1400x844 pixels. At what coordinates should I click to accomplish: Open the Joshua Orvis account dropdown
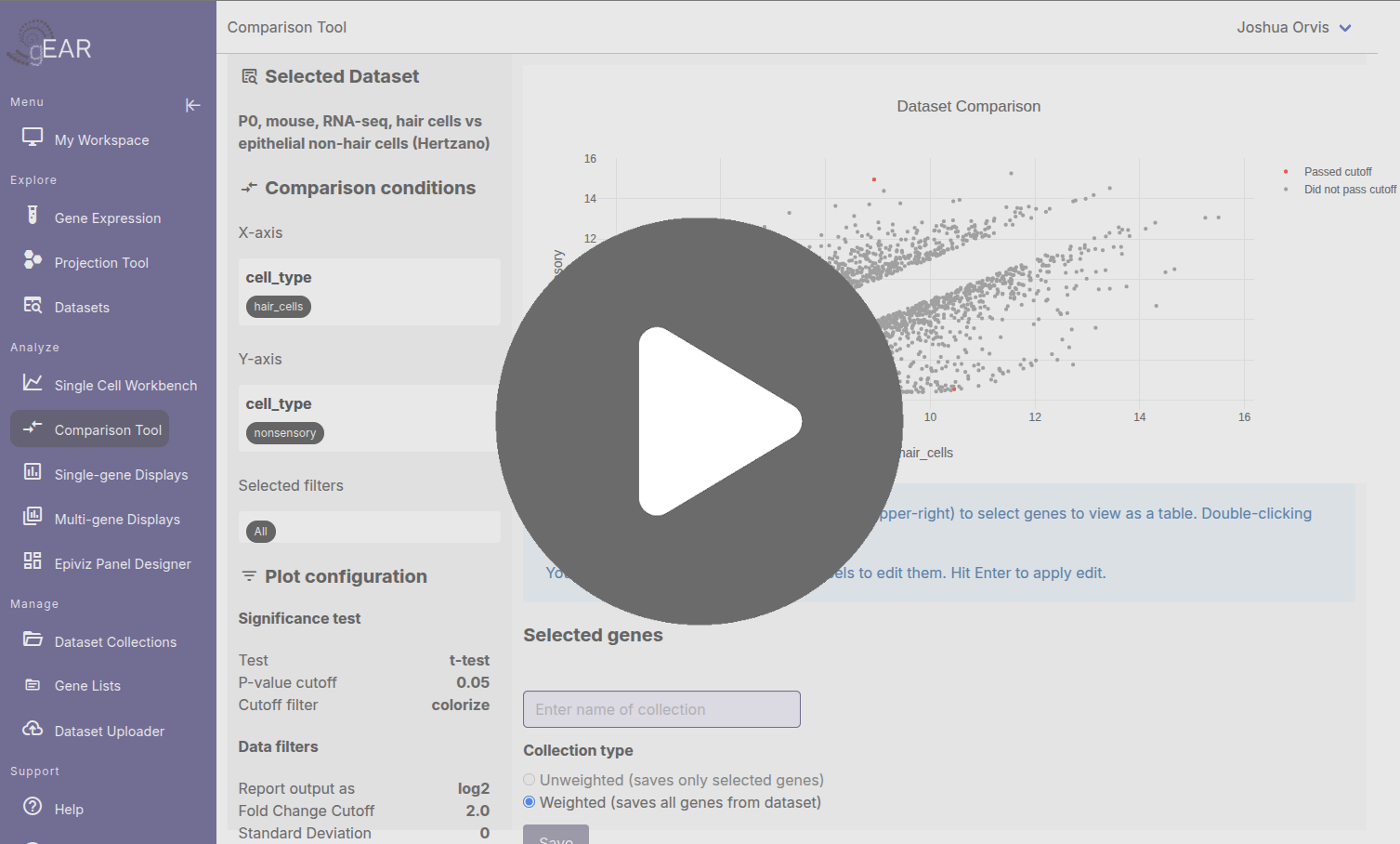[1295, 27]
